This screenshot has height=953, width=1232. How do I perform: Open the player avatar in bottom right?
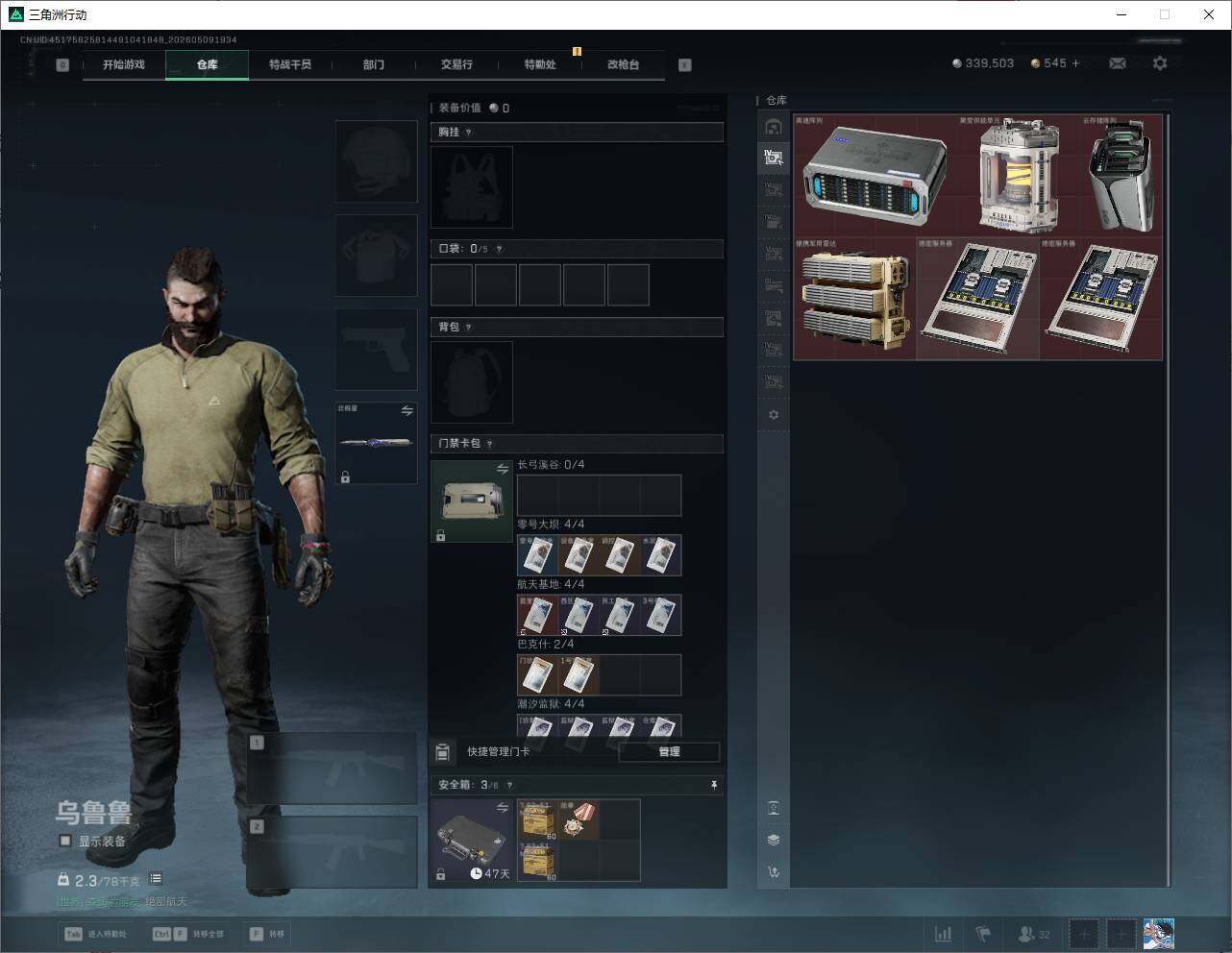click(1159, 934)
